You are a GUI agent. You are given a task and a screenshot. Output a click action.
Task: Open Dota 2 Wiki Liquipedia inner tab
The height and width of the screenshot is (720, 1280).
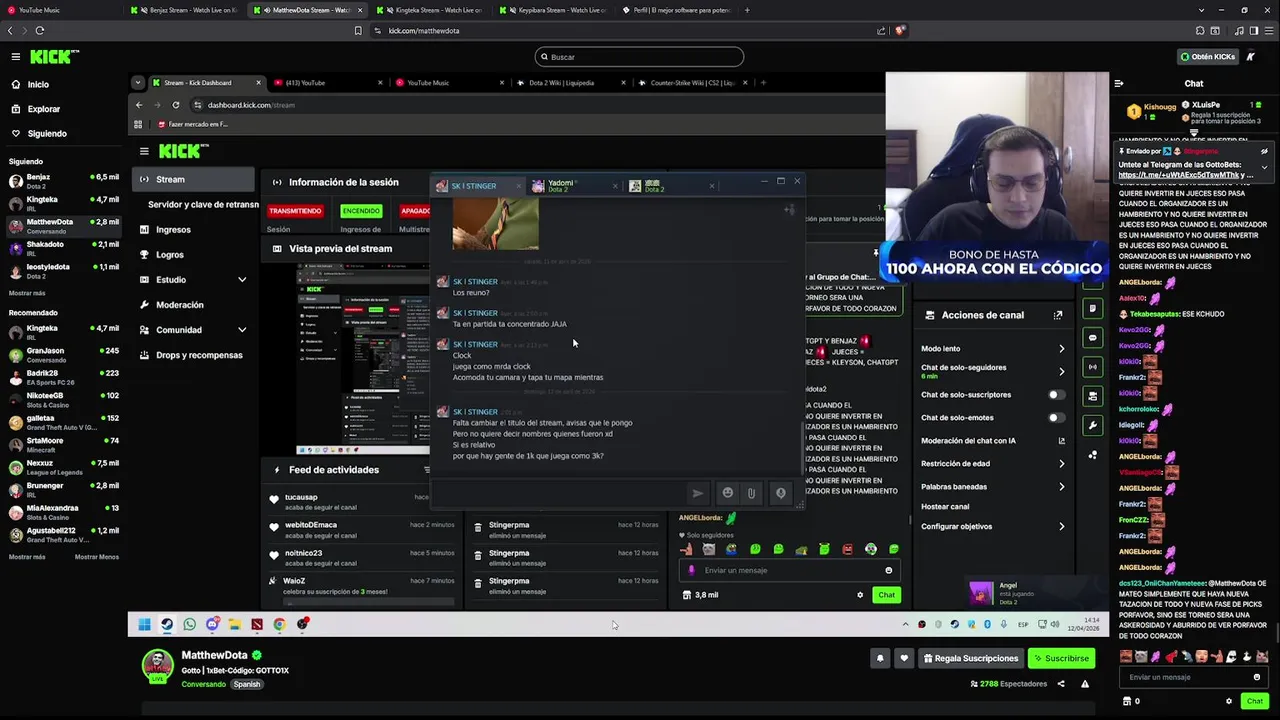point(568,83)
